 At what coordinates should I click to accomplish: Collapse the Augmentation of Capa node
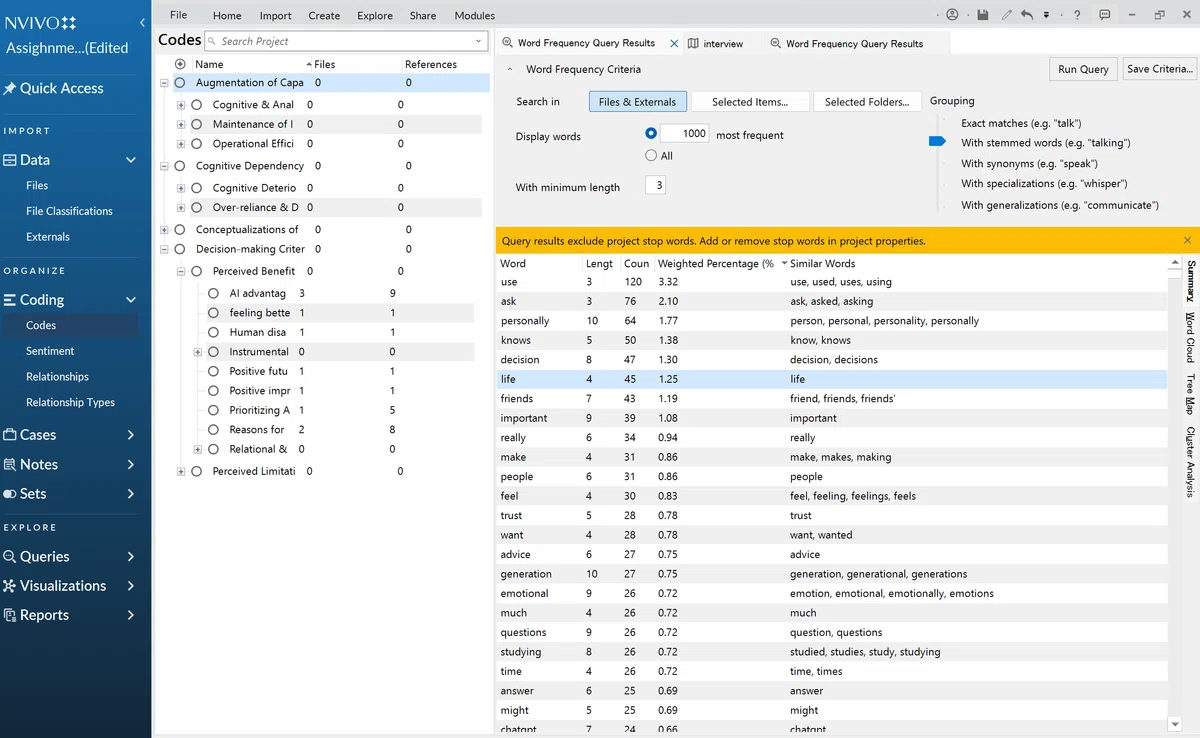click(164, 83)
